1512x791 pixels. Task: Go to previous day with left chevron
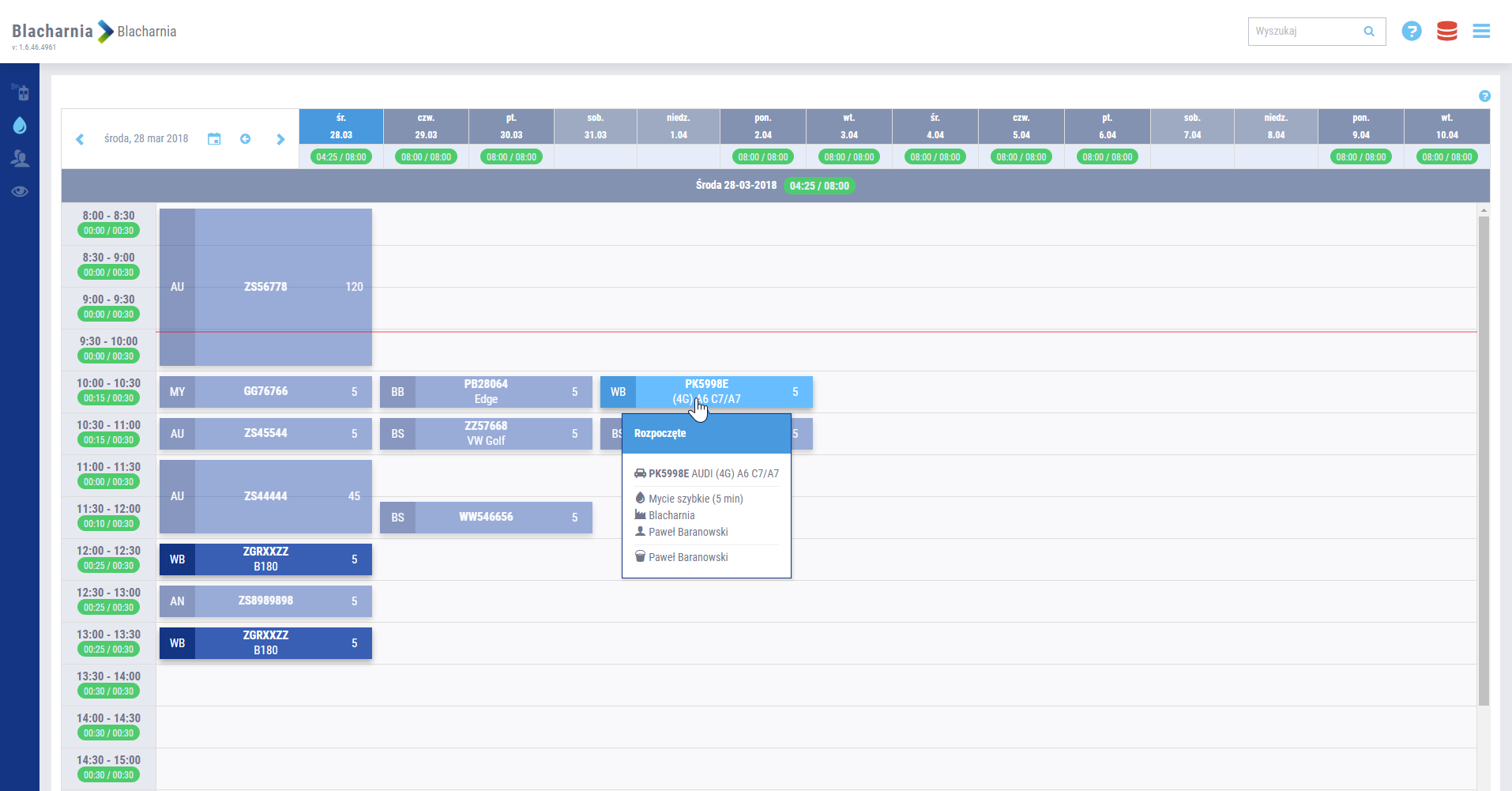pyautogui.click(x=80, y=139)
